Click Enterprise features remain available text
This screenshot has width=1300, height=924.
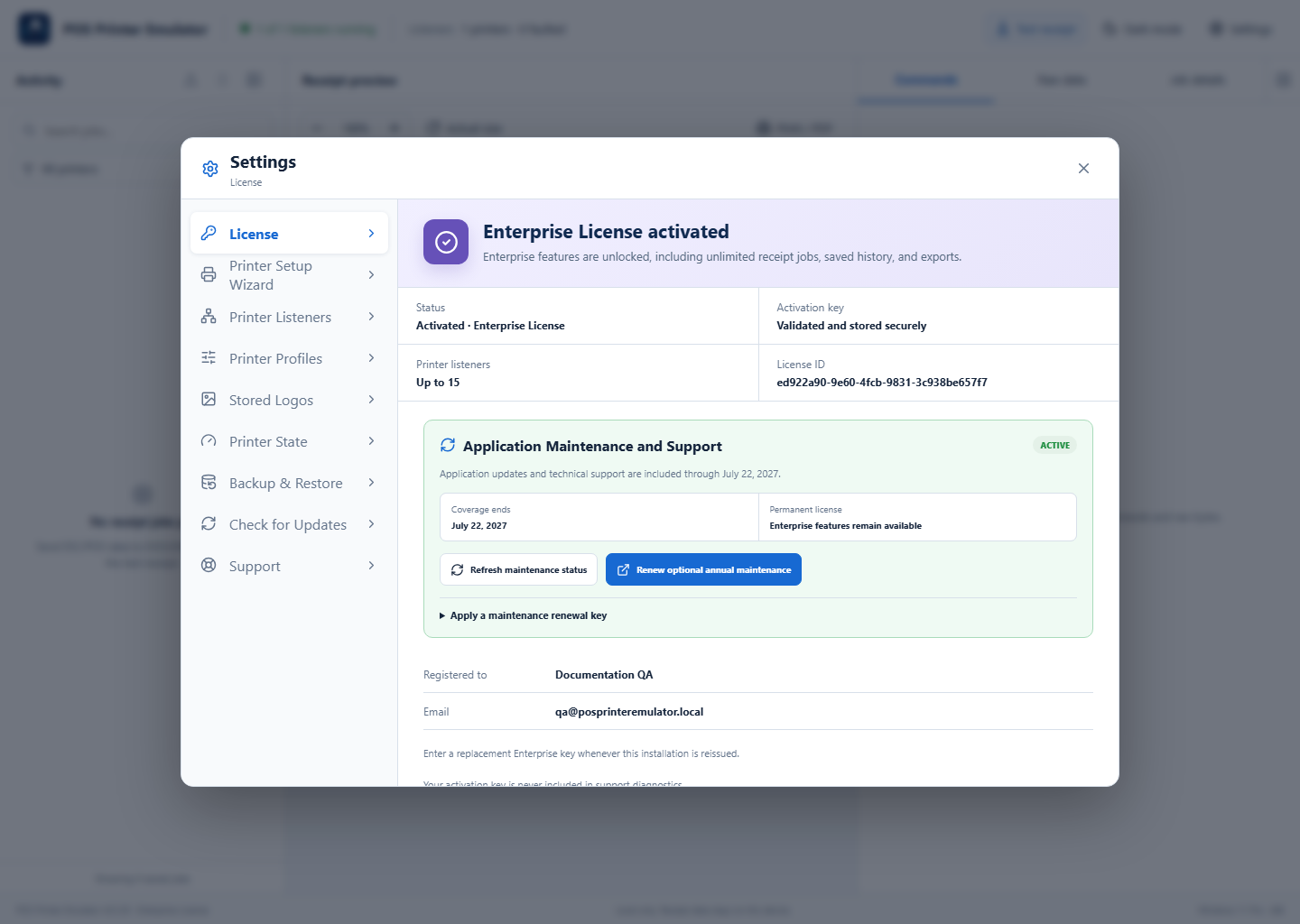click(846, 526)
